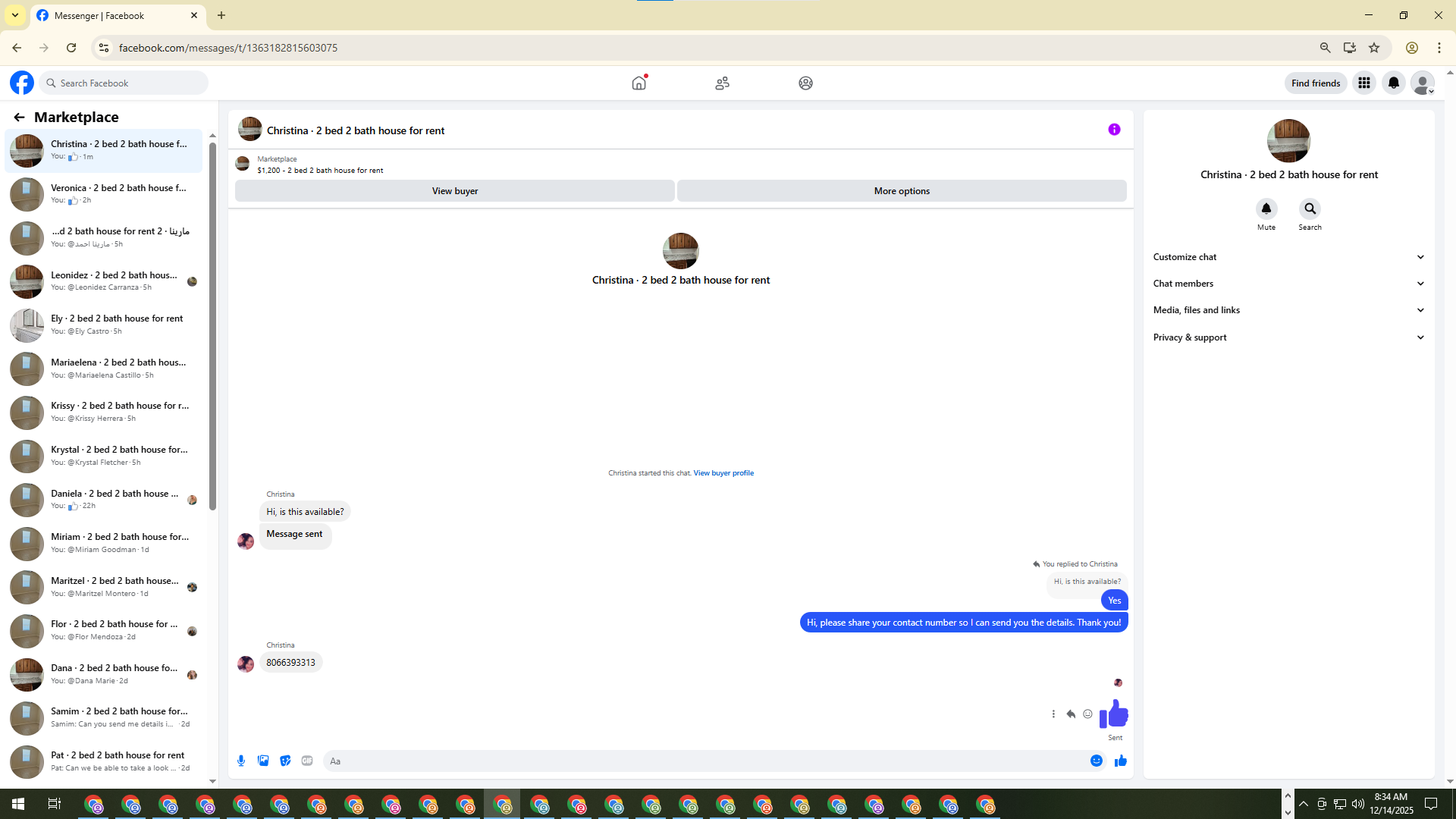Image resolution: width=1456 pixels, height=819 pixels.
Task: Expand the Media, files and links section
Action: point(1288,310)
